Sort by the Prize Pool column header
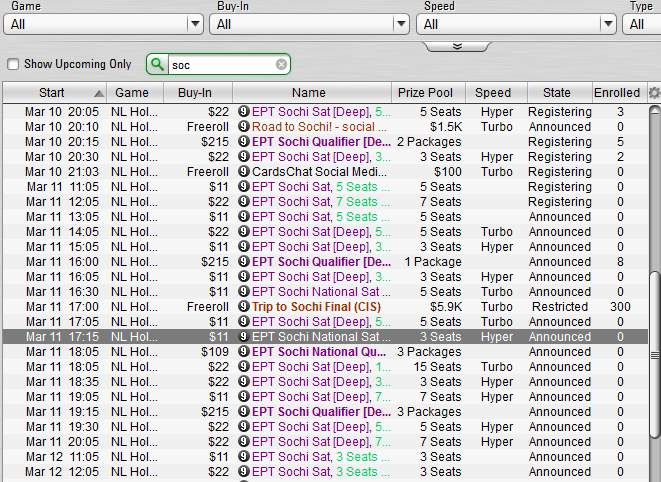The height and width of the screenshot is (482, 661). (428, 93)
